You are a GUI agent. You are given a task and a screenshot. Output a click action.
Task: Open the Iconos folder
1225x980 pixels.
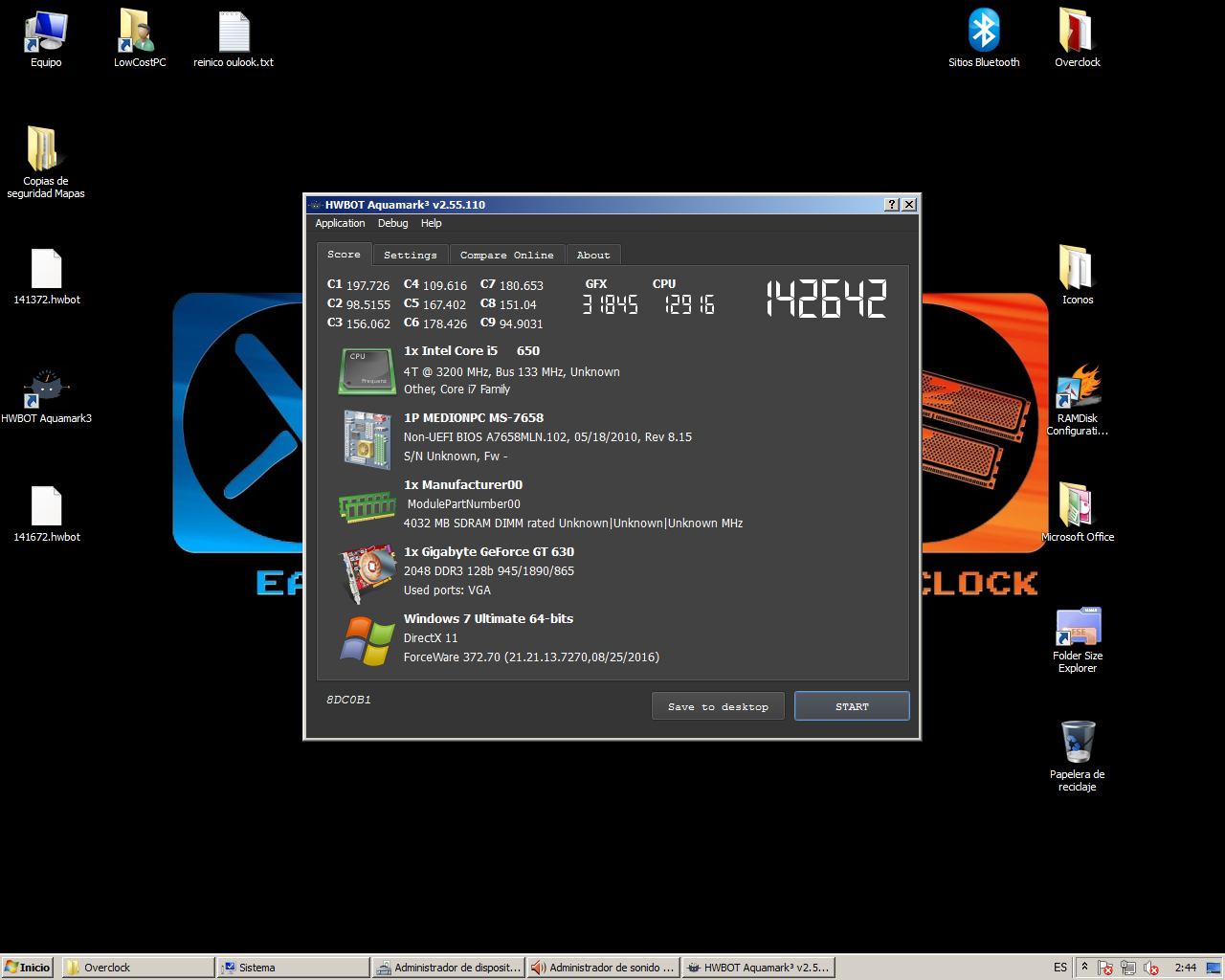click(x=1078, y=276)
